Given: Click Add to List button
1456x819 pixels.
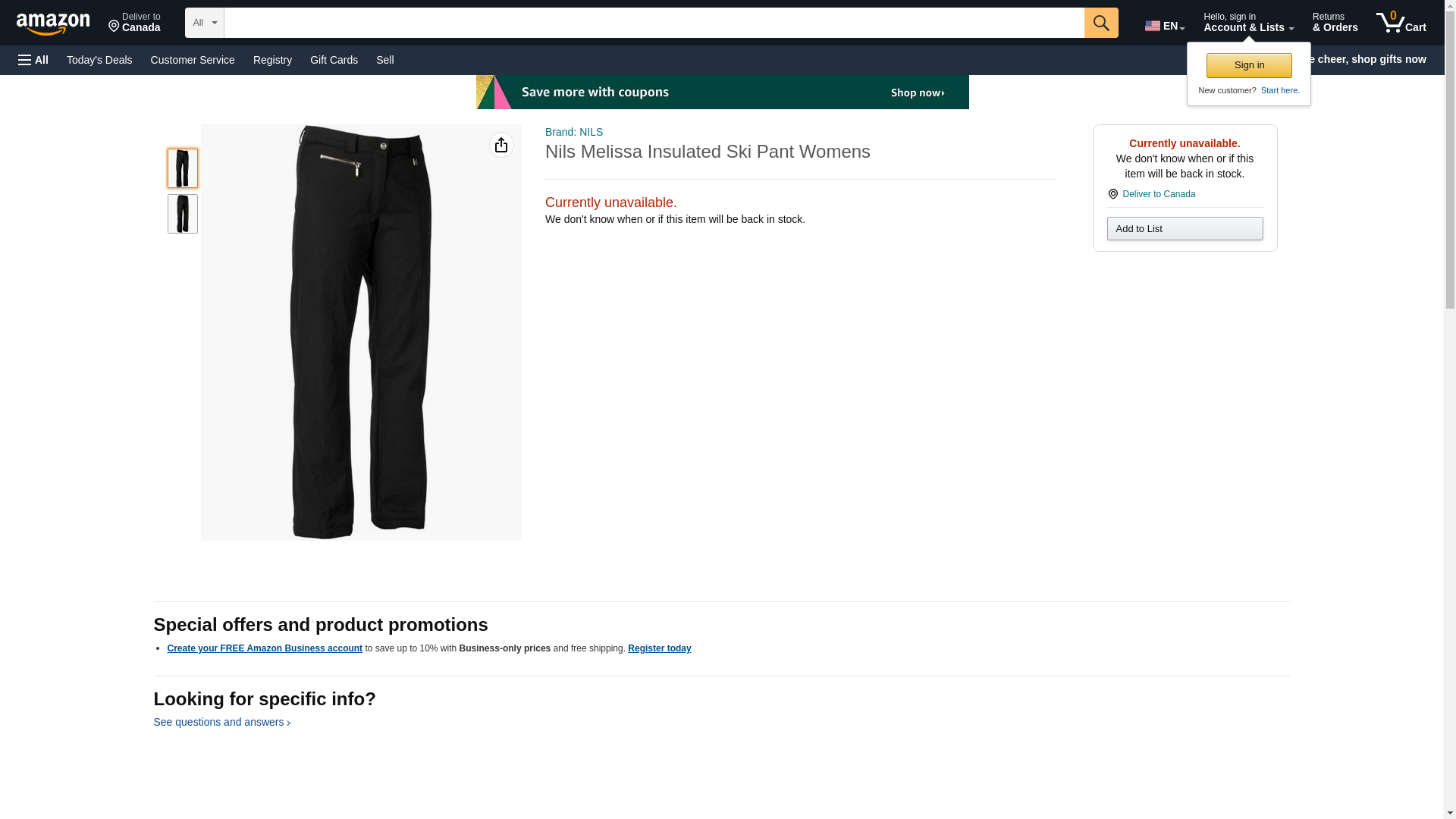Looking at the screenshot, I should click(1185, 229).
